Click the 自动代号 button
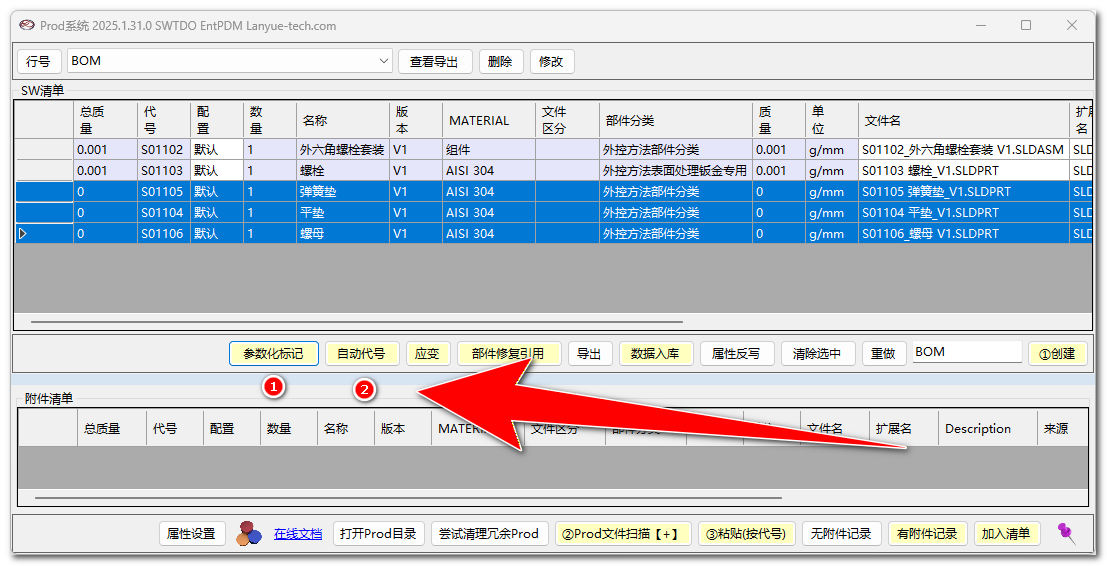The image size is (1107, 566). pyautogui.click(x=362, y=353)
